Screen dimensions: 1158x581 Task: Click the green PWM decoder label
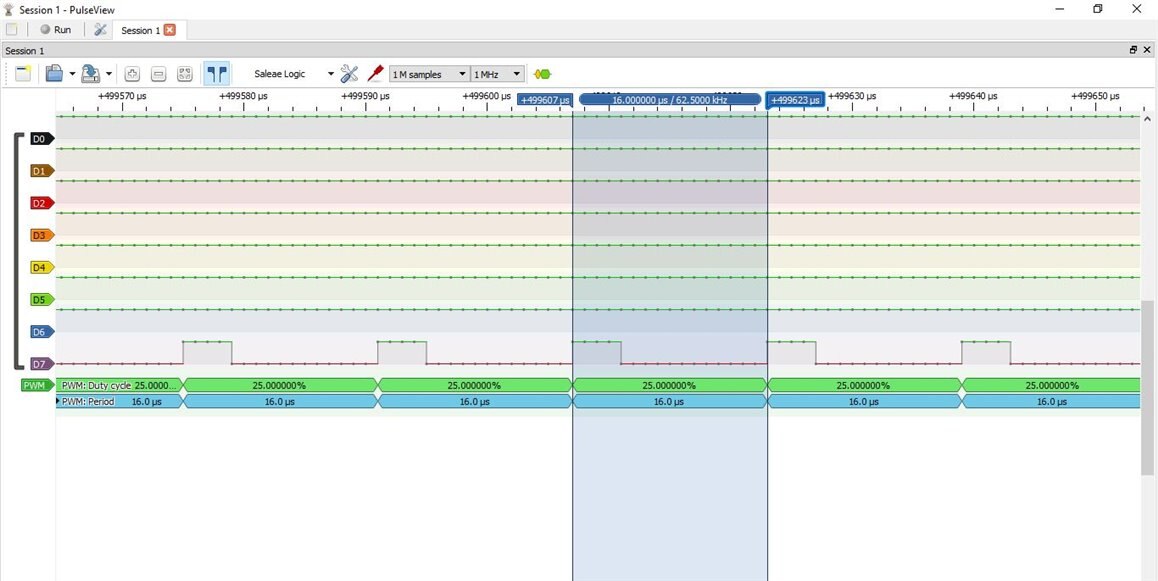click(x=36, y=385)
